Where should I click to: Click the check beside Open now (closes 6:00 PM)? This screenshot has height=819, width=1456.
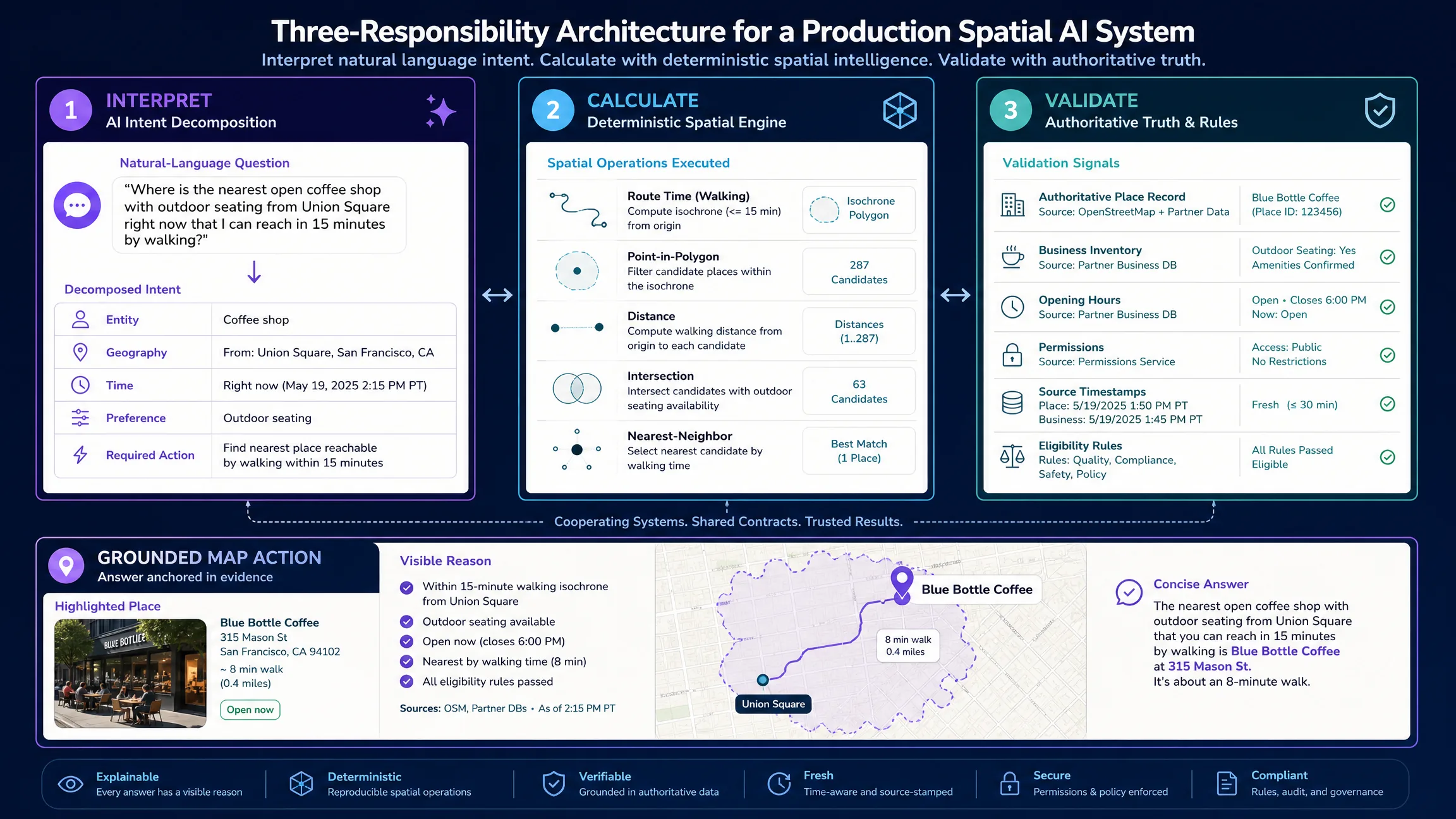click(407, 641)
